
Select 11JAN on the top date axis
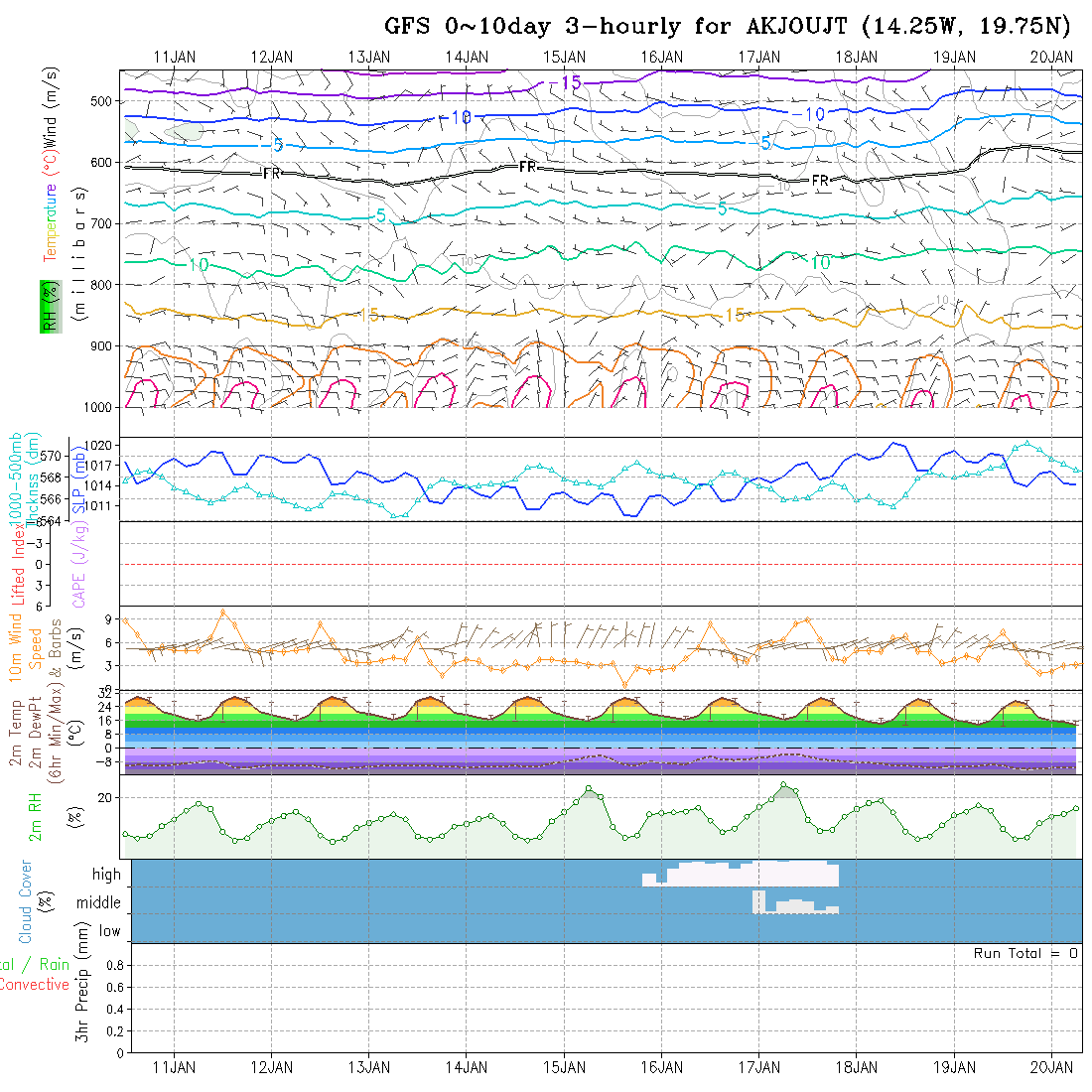(x=175, y=57)
